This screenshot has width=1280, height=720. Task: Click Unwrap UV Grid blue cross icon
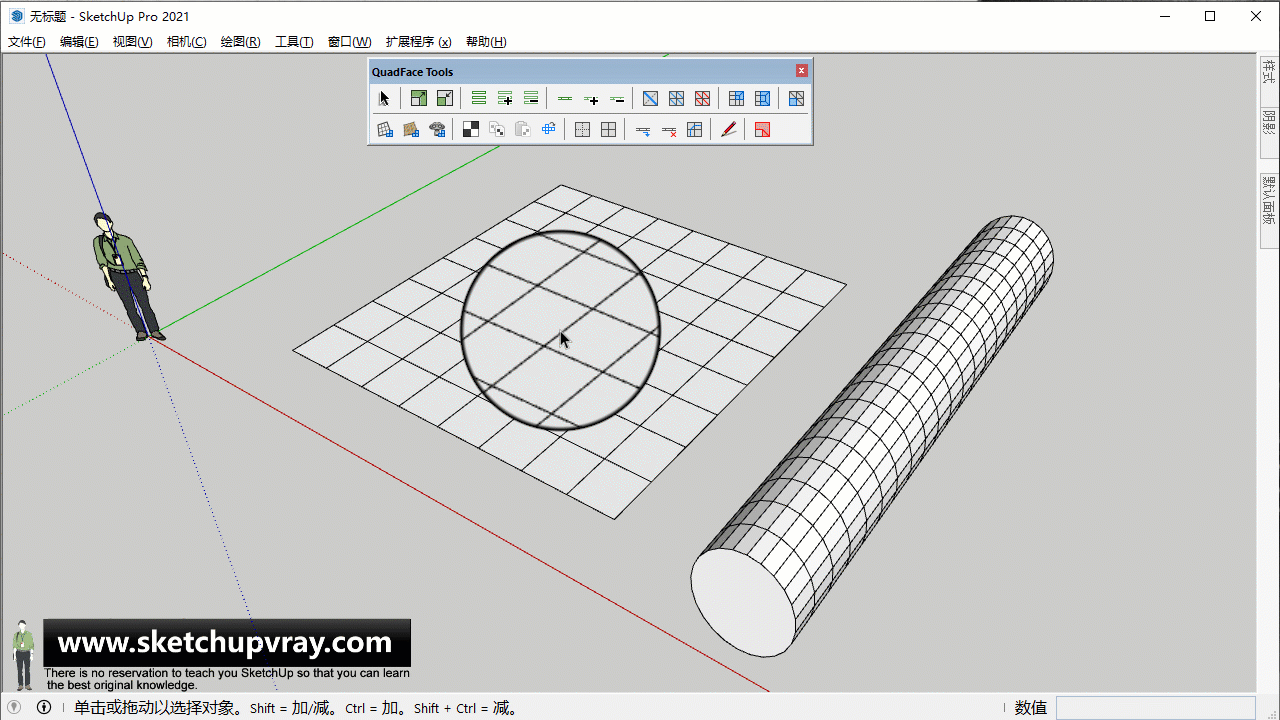click(548, 129)
